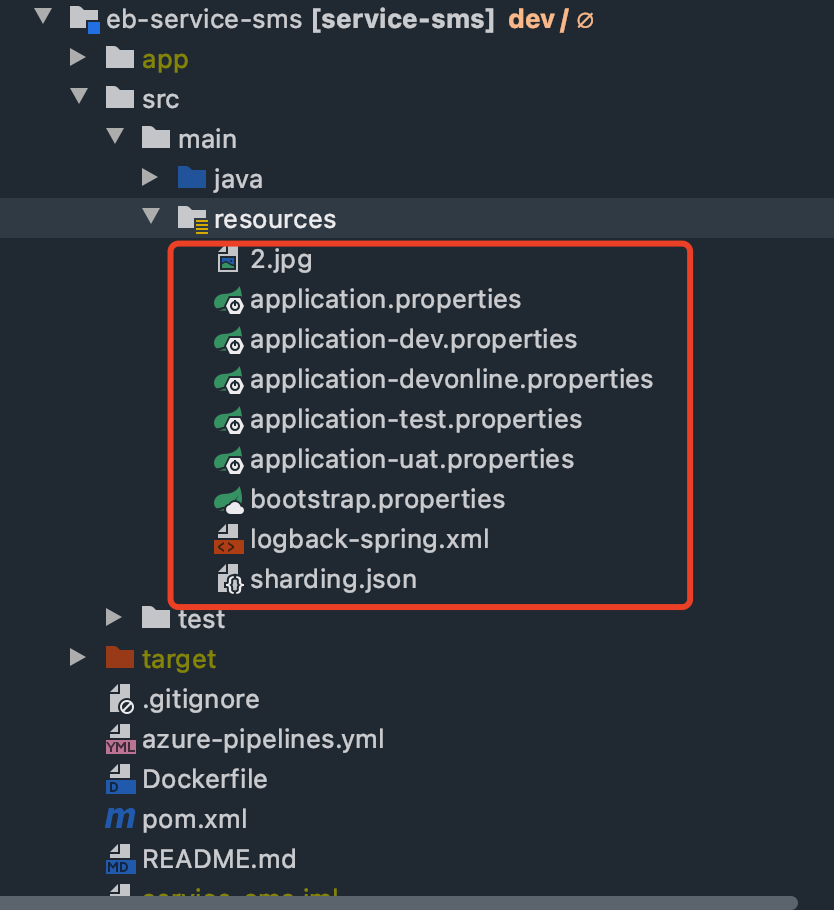834x910 pixels.
Task: Click the Dockerfile icon
Action: [x=120, y=779]
